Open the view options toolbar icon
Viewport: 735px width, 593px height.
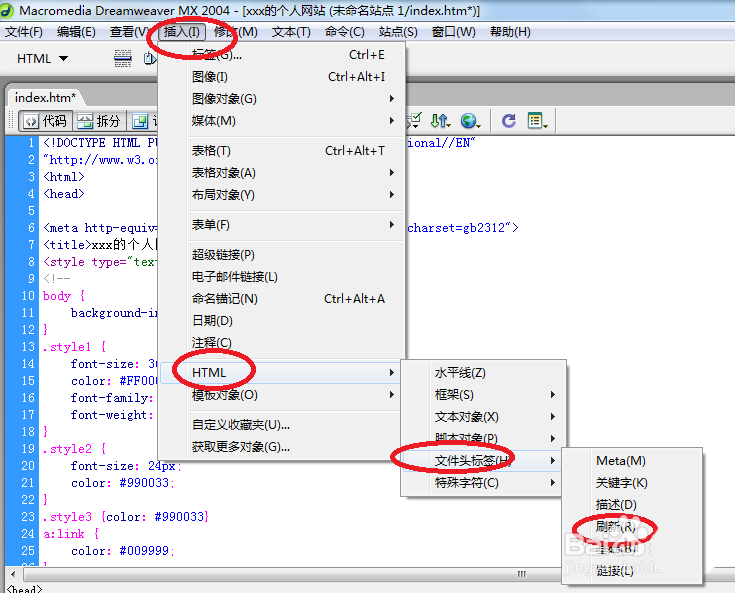[x=537, y=121]
